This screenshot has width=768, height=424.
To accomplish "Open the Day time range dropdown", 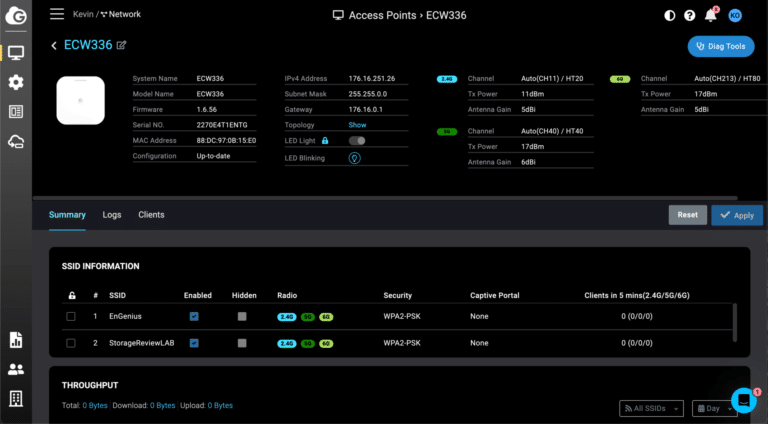I will coord(714,408).
